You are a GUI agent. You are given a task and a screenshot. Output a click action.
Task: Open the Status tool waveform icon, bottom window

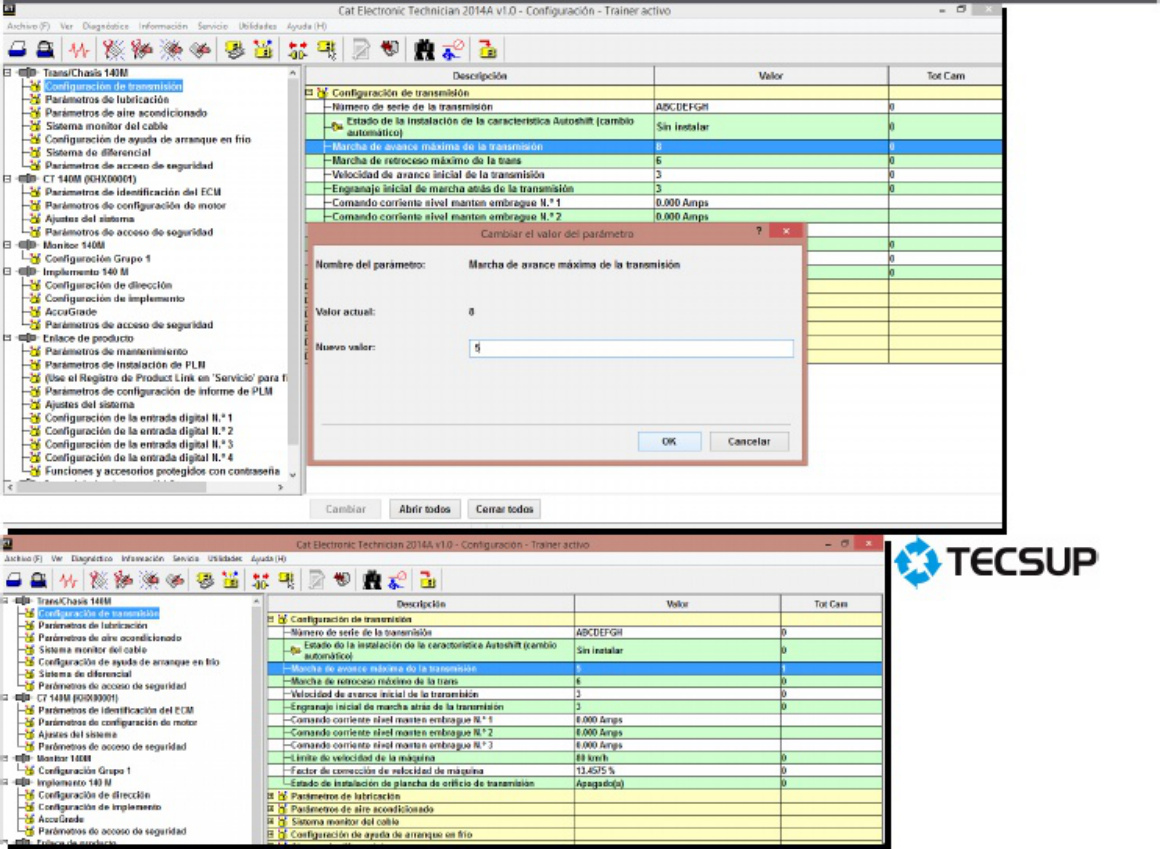(68, 581)
